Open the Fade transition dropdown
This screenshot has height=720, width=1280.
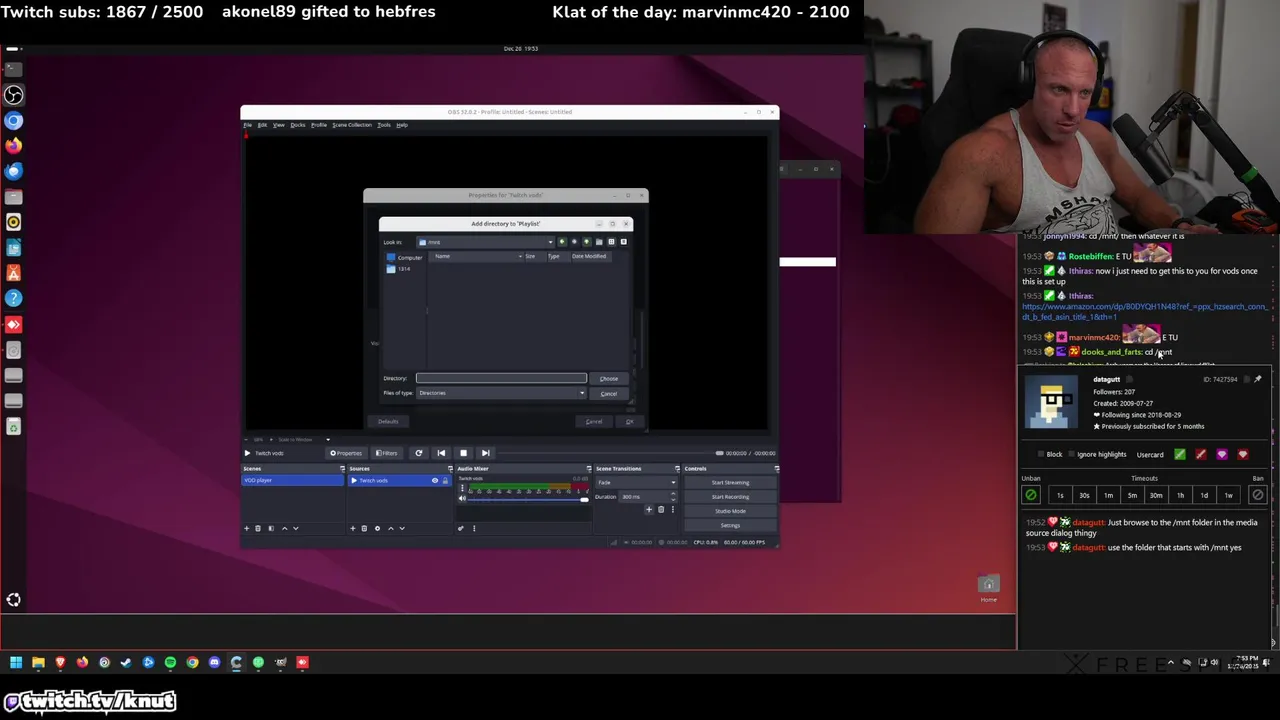tap(637, 483)
